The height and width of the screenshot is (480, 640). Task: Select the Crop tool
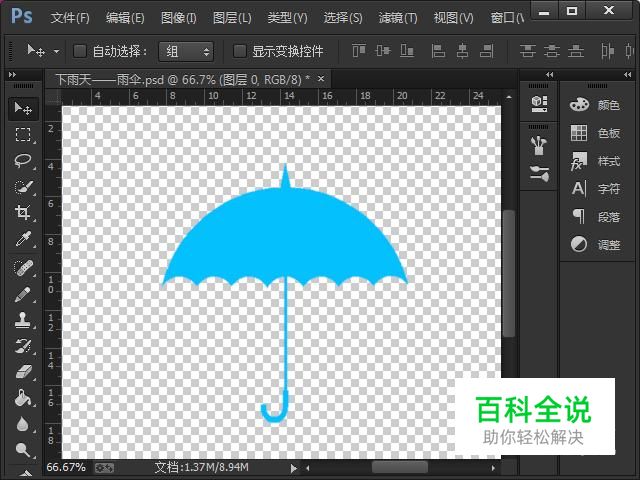click(x=23, y=213)
